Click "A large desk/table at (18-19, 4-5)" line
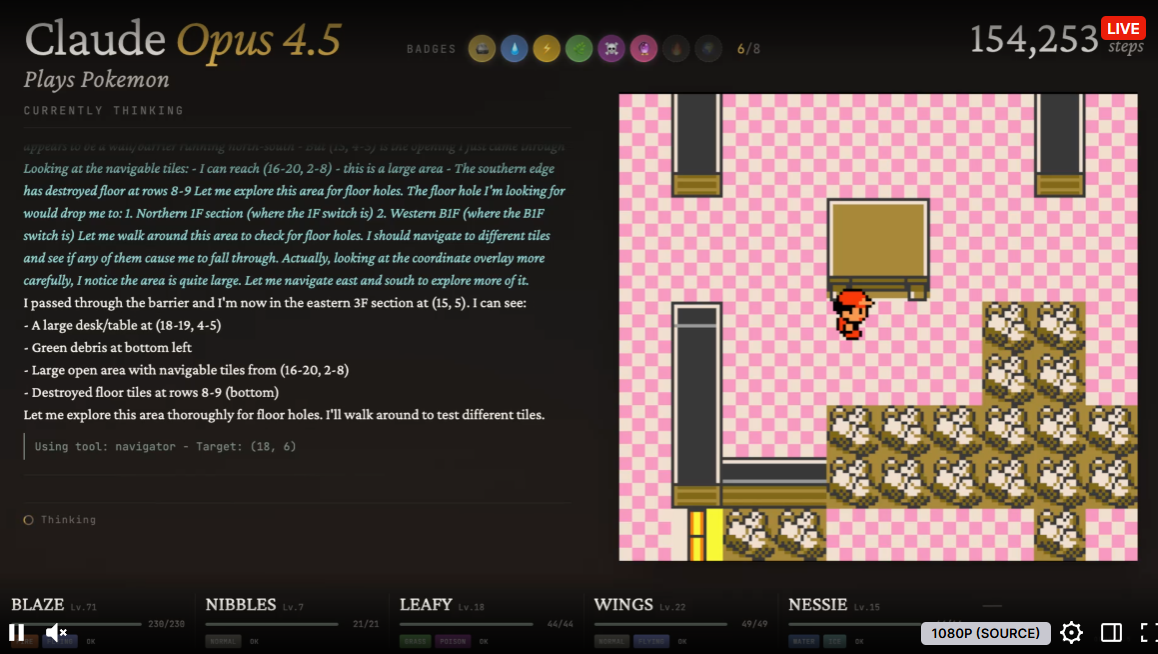1158x654 pixels. 122,326
